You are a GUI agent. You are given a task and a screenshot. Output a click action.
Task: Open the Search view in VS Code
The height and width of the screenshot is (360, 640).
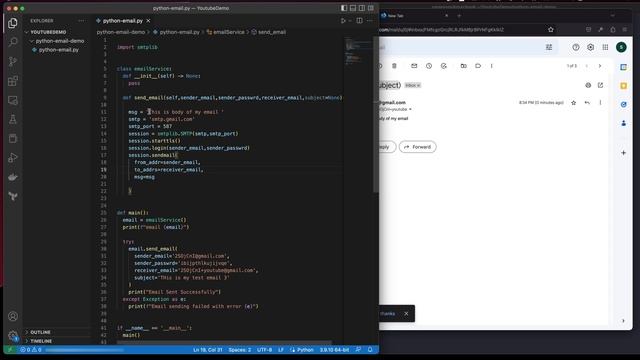(x=13, y=42)
